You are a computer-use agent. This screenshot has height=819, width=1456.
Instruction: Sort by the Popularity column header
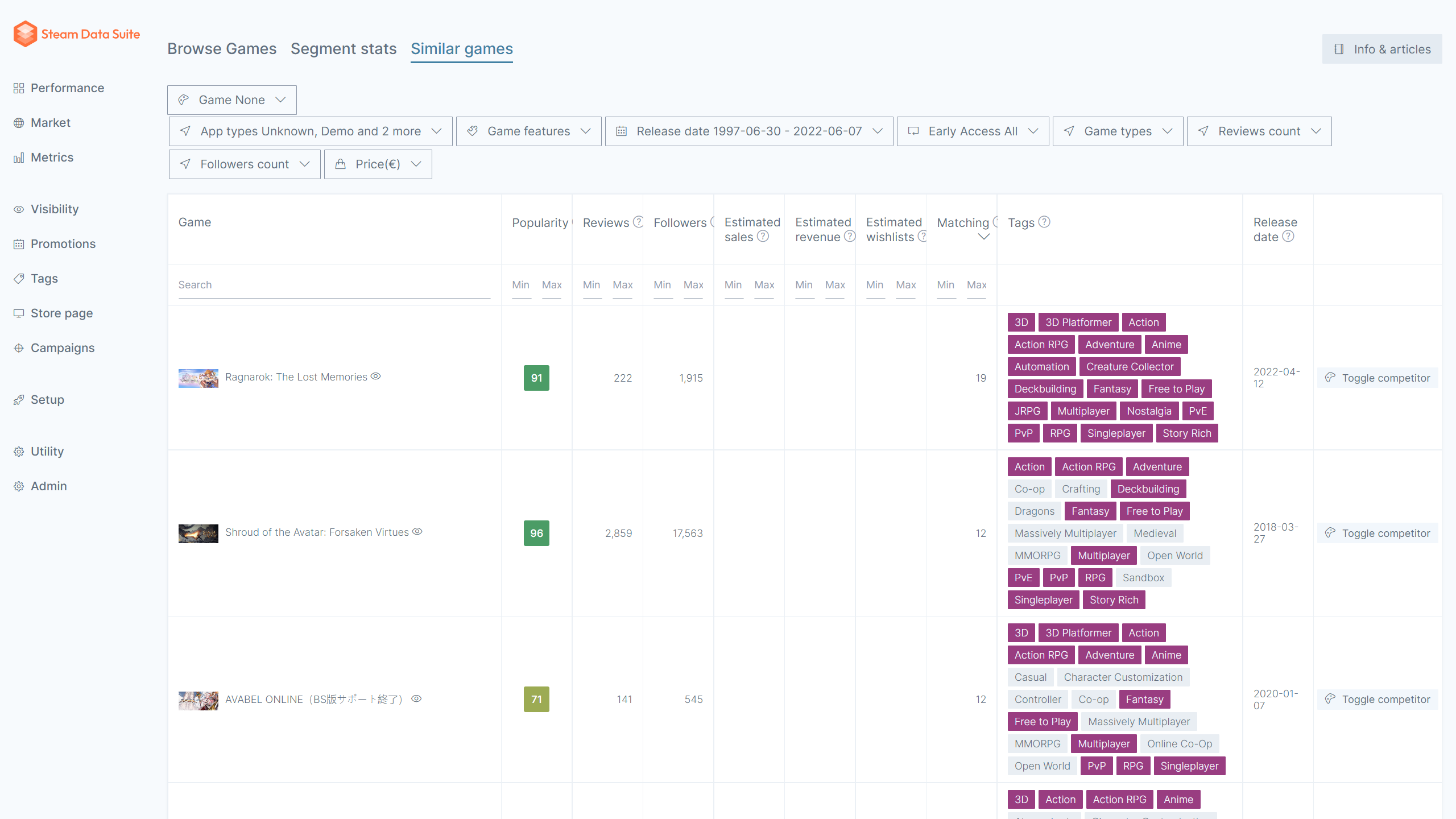(x=540, y=223)
